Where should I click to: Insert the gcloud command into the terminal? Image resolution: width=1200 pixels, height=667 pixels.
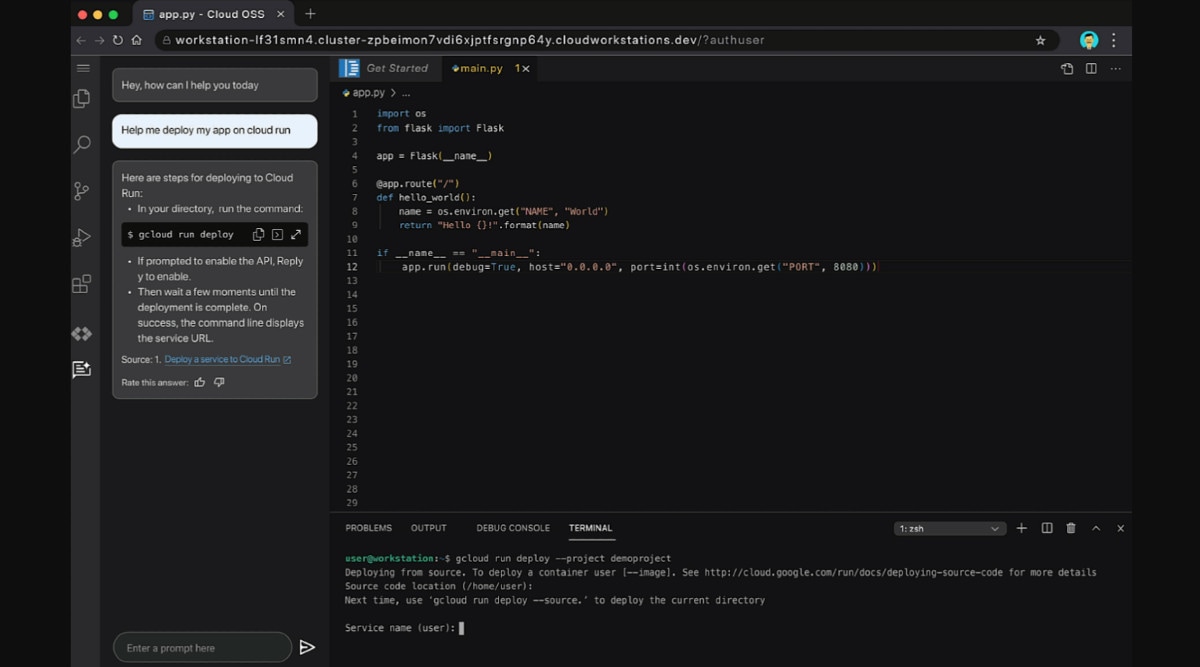[x=275, y=233]
